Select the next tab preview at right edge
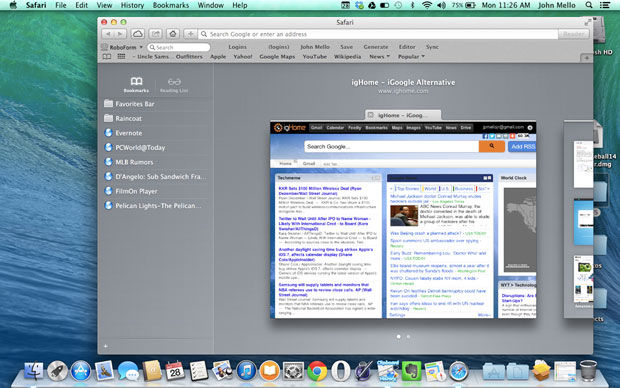 [x=578, y=220]
